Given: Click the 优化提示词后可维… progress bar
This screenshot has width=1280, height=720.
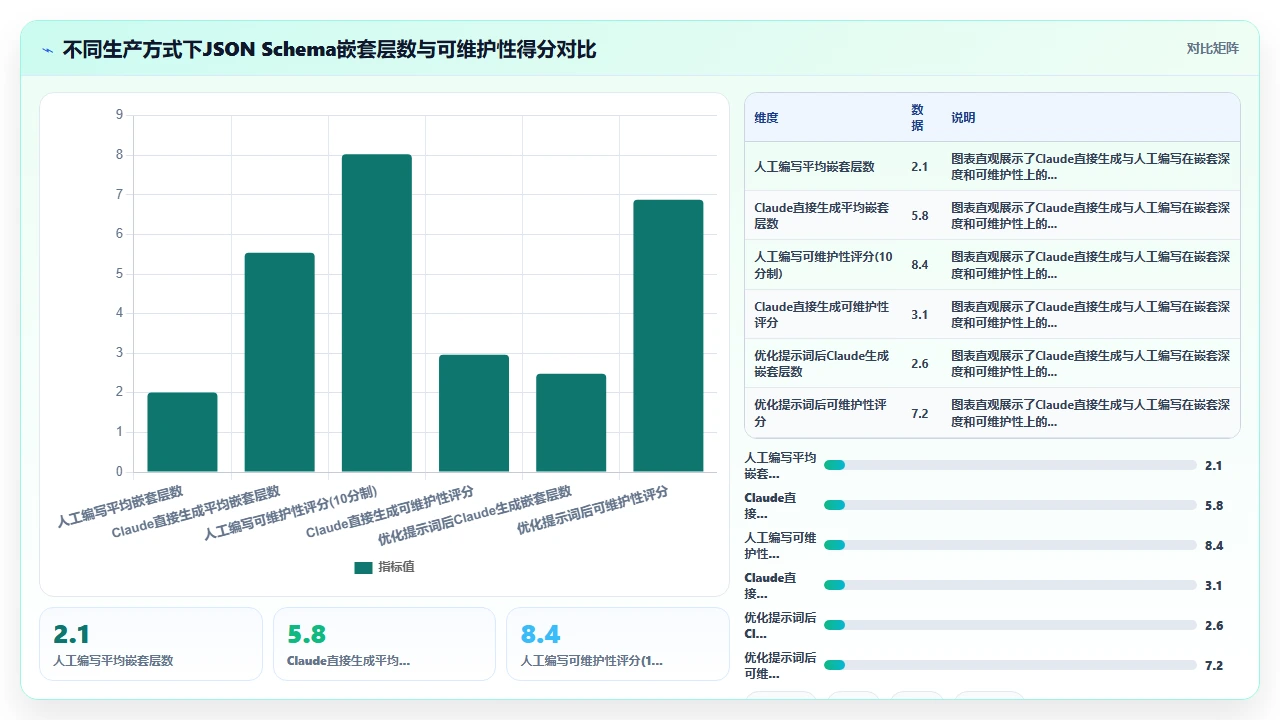Looking at the screenshot, I should coord(1010,665).
